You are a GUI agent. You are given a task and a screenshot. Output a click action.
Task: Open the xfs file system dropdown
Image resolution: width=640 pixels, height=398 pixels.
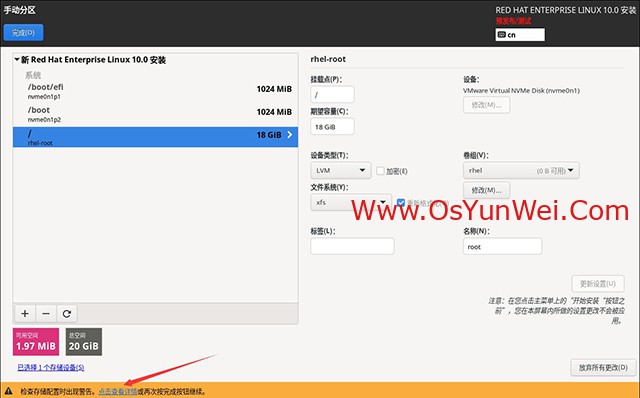point(351,202)
